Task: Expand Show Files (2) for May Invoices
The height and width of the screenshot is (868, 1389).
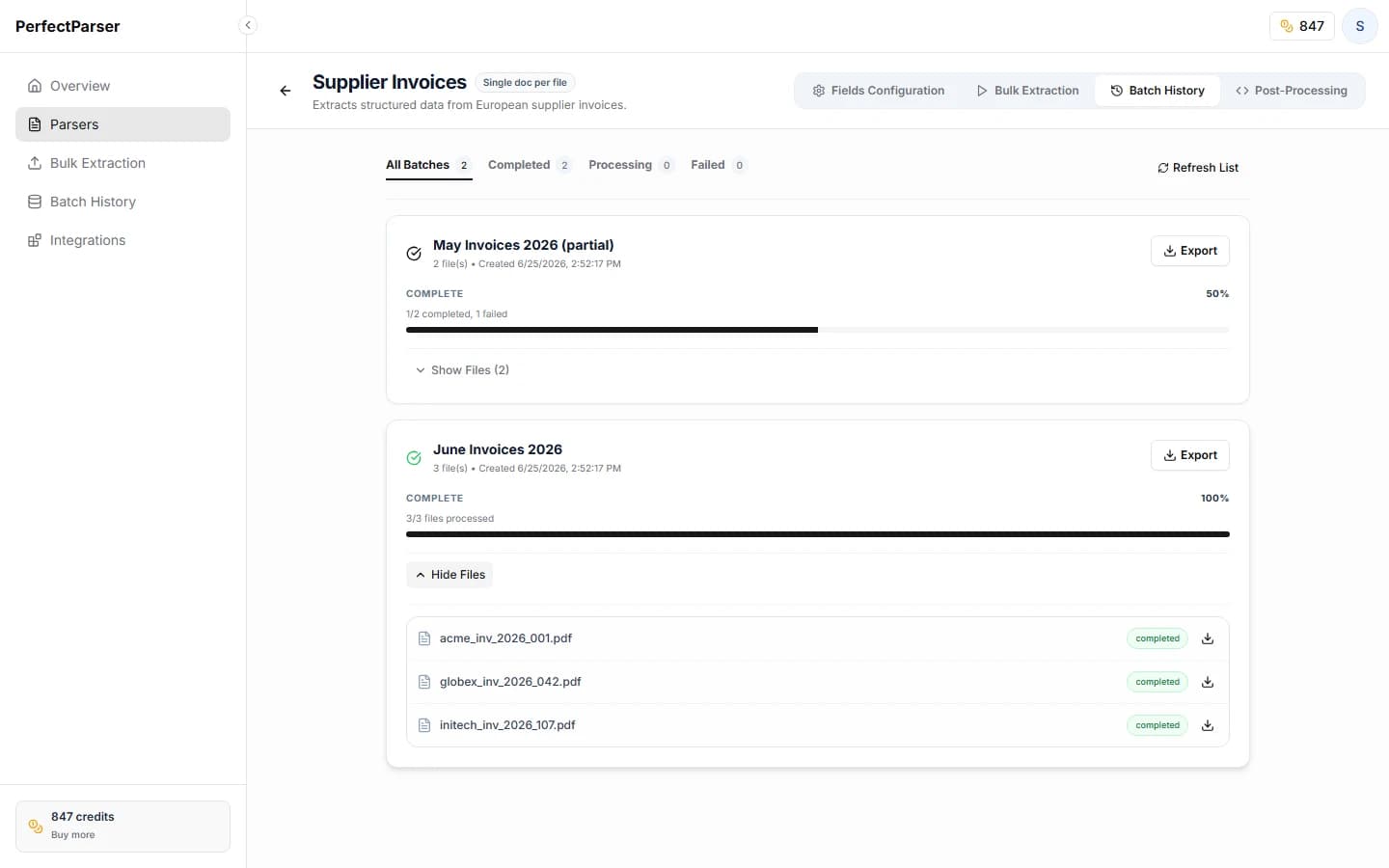Action: click(462, 370)
